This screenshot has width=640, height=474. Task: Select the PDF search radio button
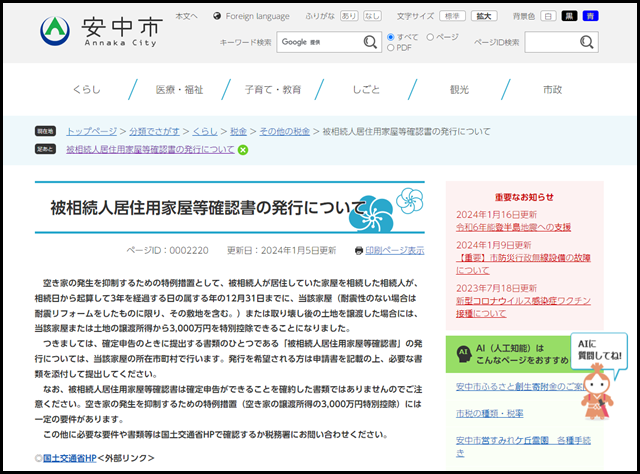(x=391, y=48)
